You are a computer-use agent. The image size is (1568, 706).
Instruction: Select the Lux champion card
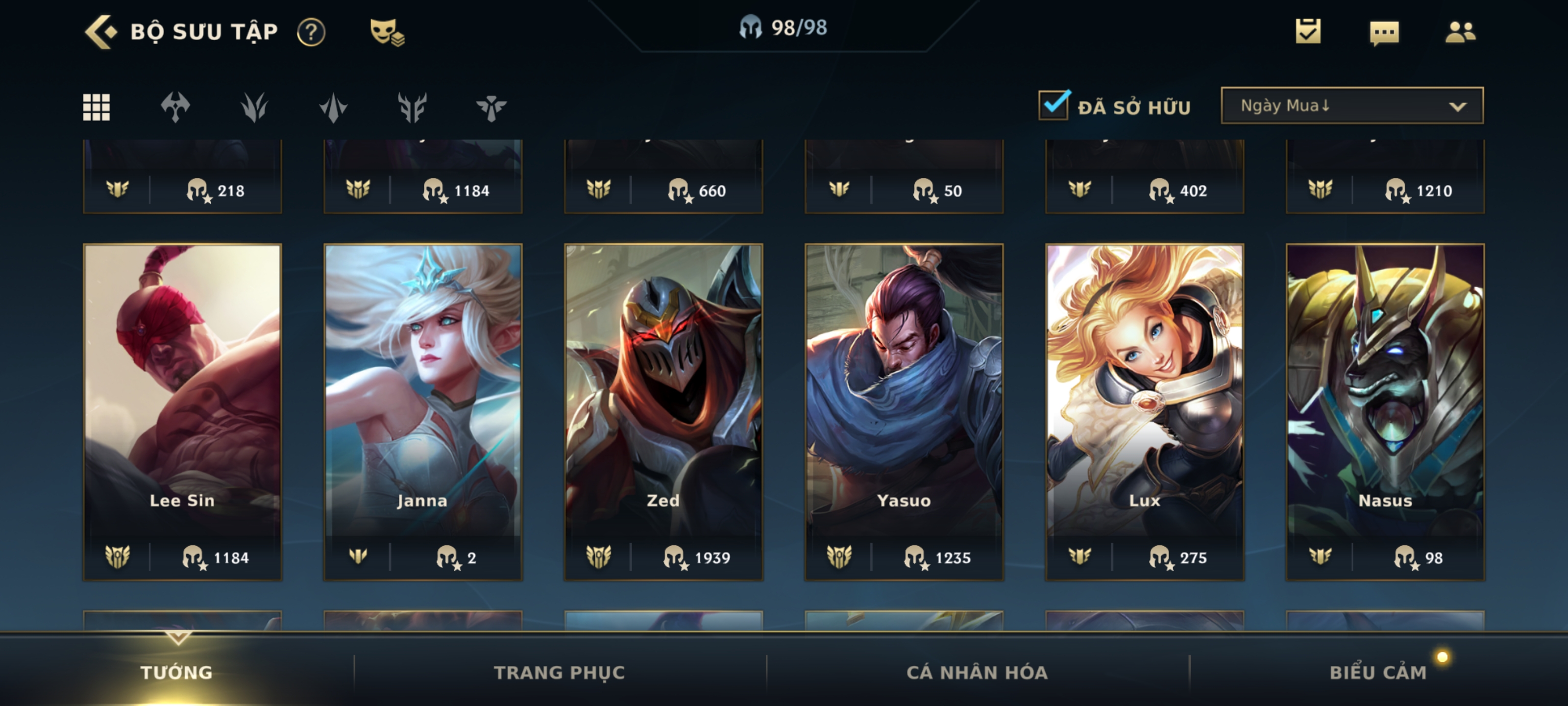1144,412
